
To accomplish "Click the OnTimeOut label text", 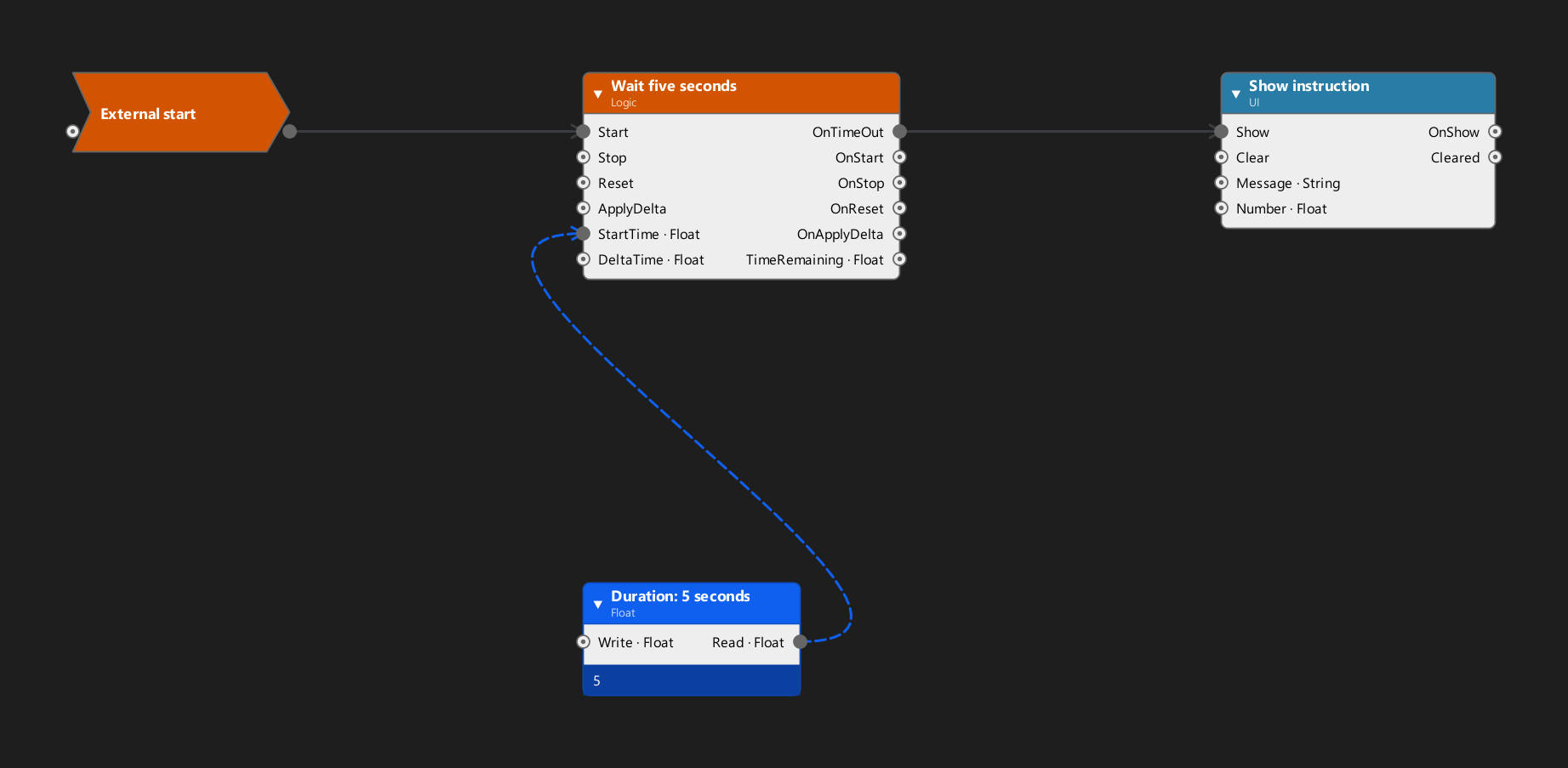I will tap(847, 132).
